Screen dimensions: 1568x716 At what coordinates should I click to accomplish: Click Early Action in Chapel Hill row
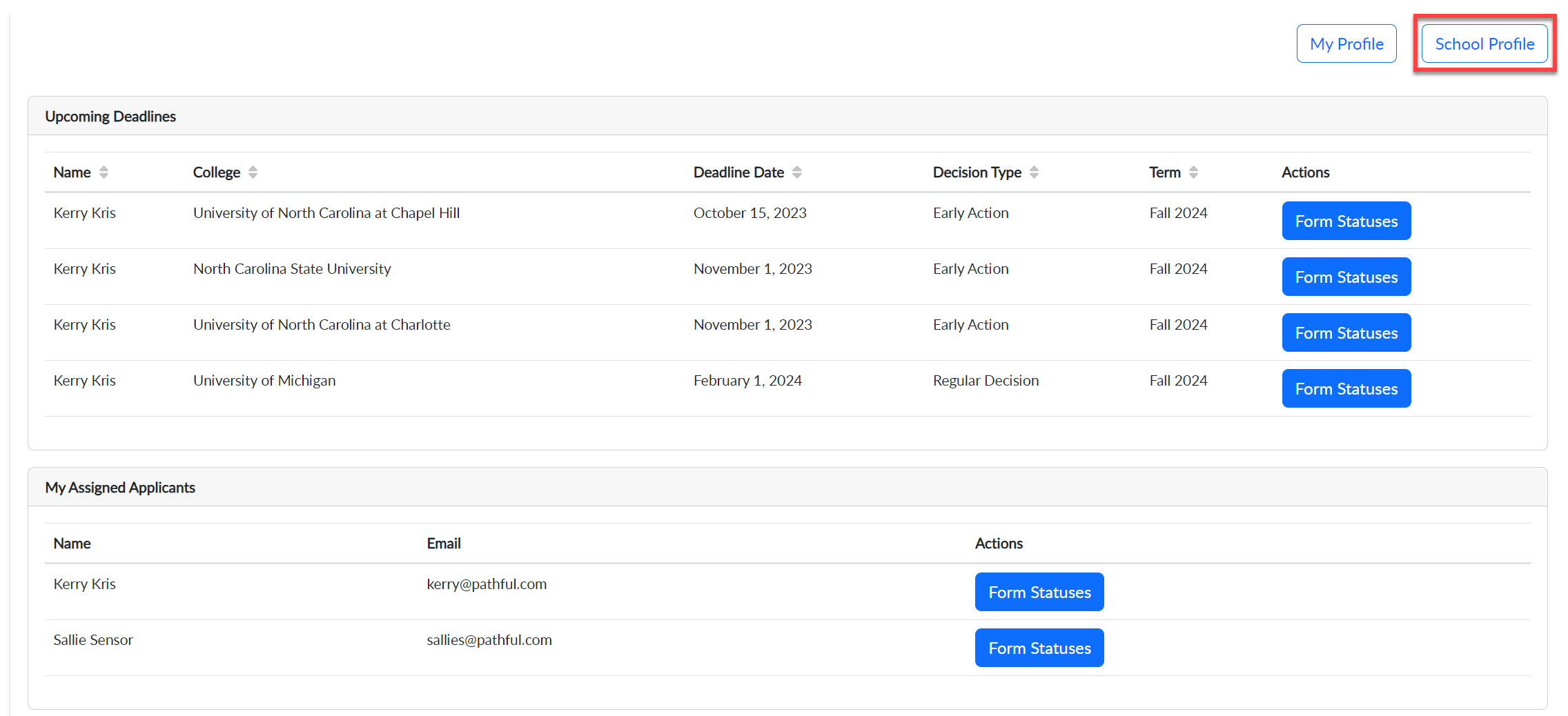click(970, 213)
